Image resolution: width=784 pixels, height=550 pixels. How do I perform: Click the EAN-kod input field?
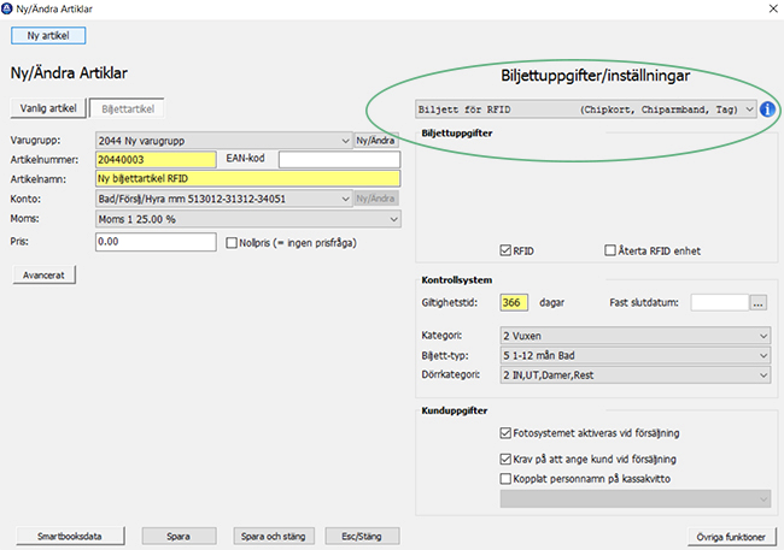[340, 160]
